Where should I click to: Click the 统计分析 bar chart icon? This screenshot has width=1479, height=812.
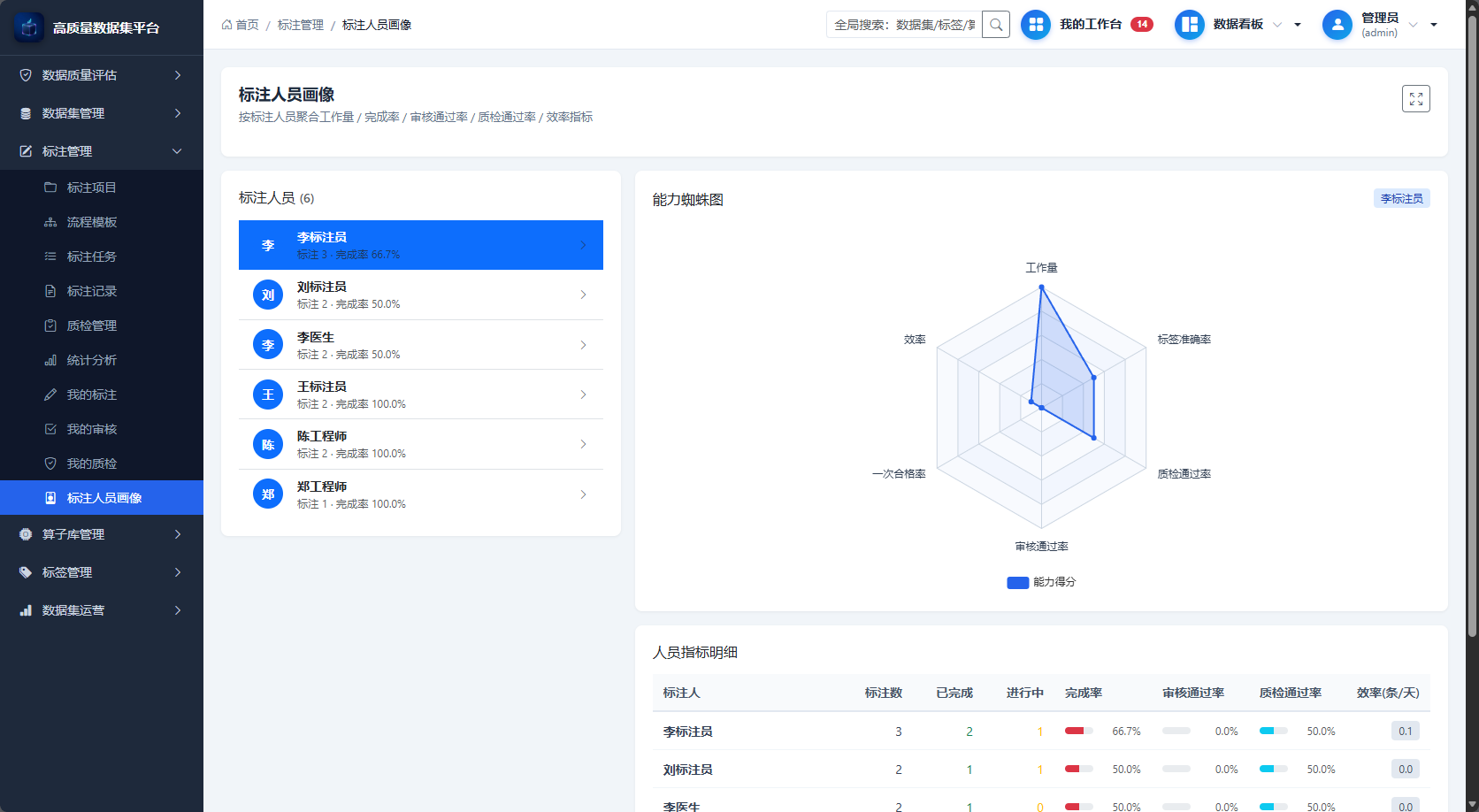pos(50,360)
